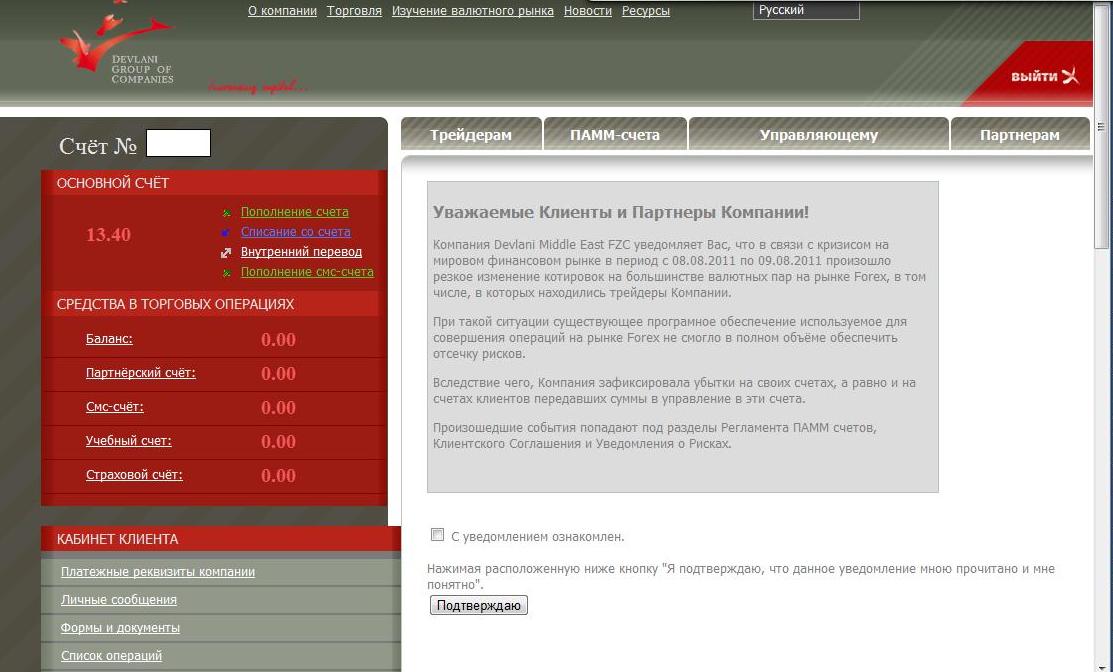Click the icon beside Пополнение смс-счета
The width and height of the screenshot is (1113, 672).
coord(227,273)
